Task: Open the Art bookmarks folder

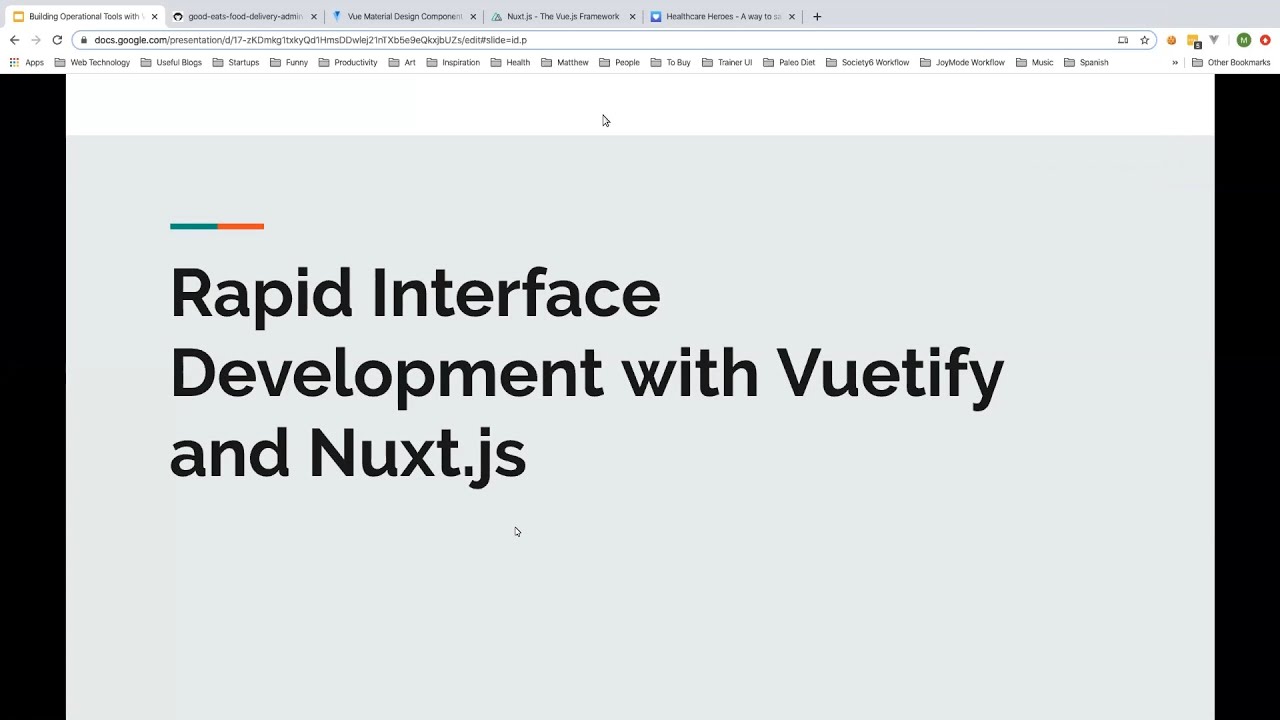Action: pyautogui.click(x=402, y=62)
